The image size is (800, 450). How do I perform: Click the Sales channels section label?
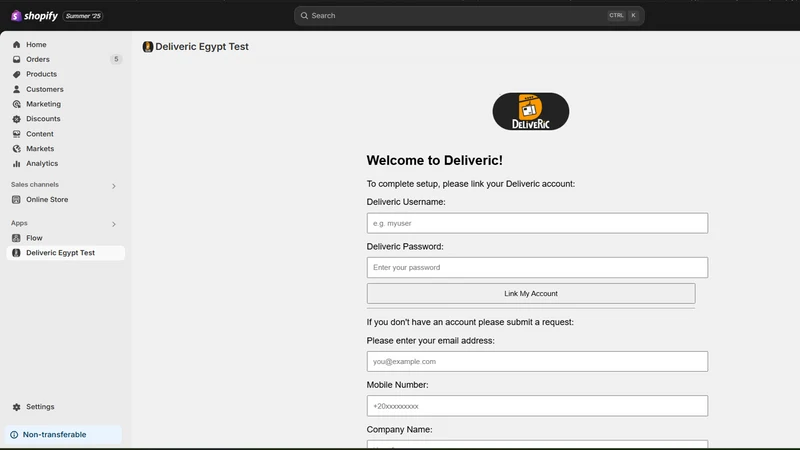click(x=35, y=185)
